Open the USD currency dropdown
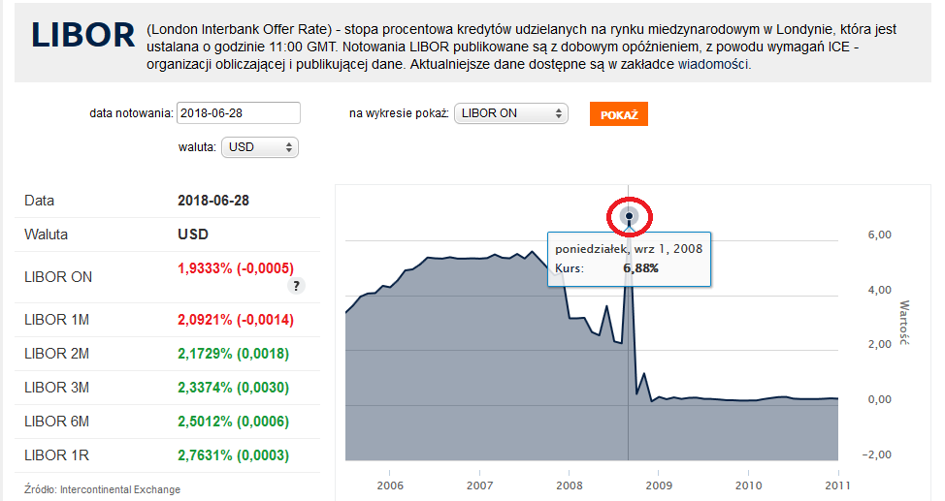 click(x=260, y=147)
